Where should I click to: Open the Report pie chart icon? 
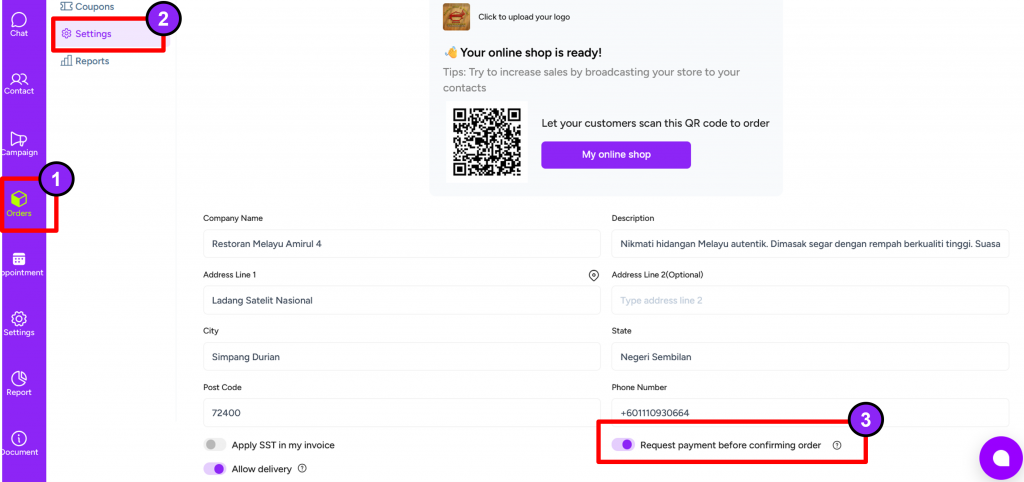click(19, 382)
